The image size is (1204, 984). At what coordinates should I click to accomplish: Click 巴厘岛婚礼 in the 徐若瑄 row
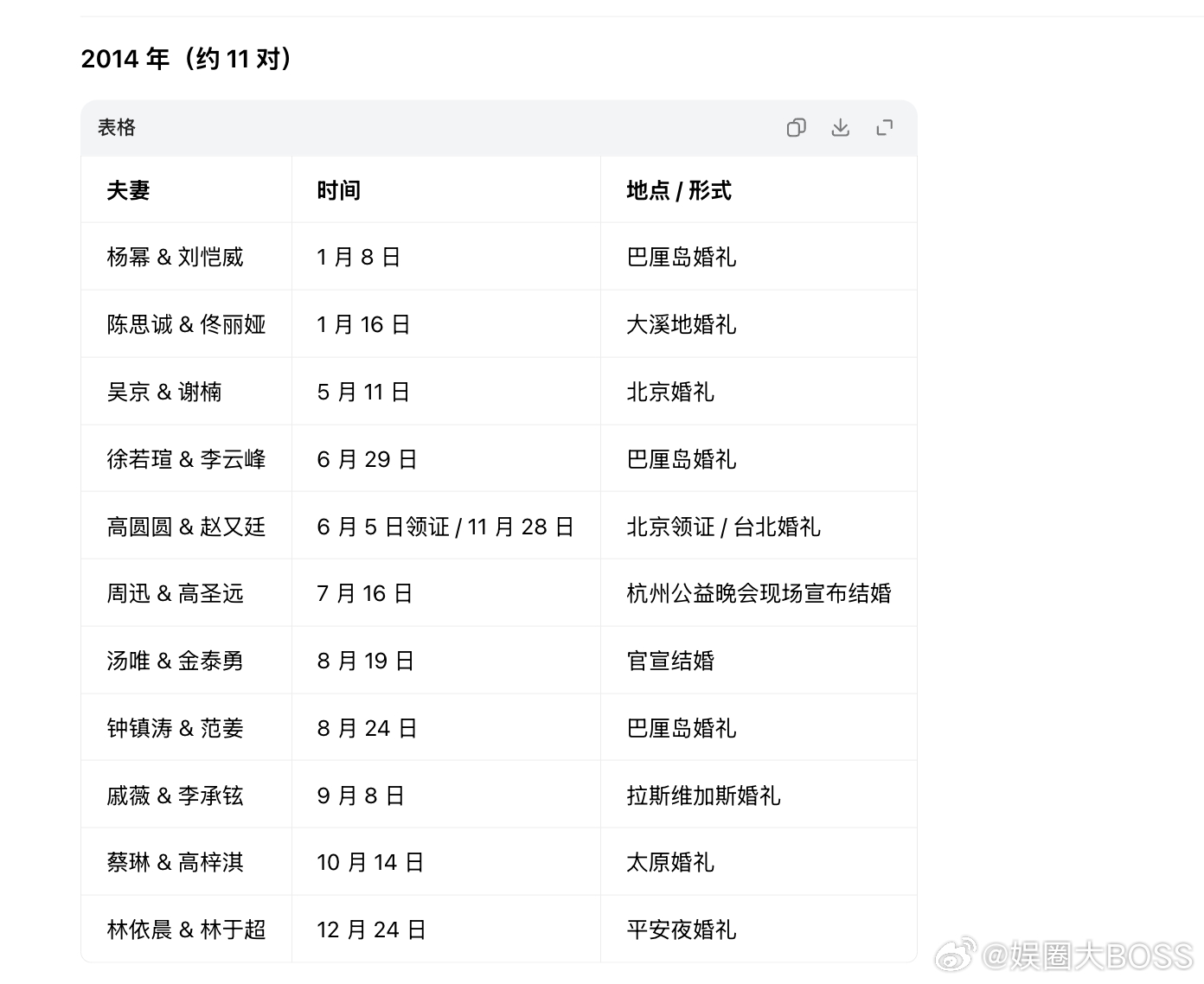point(682,459)
